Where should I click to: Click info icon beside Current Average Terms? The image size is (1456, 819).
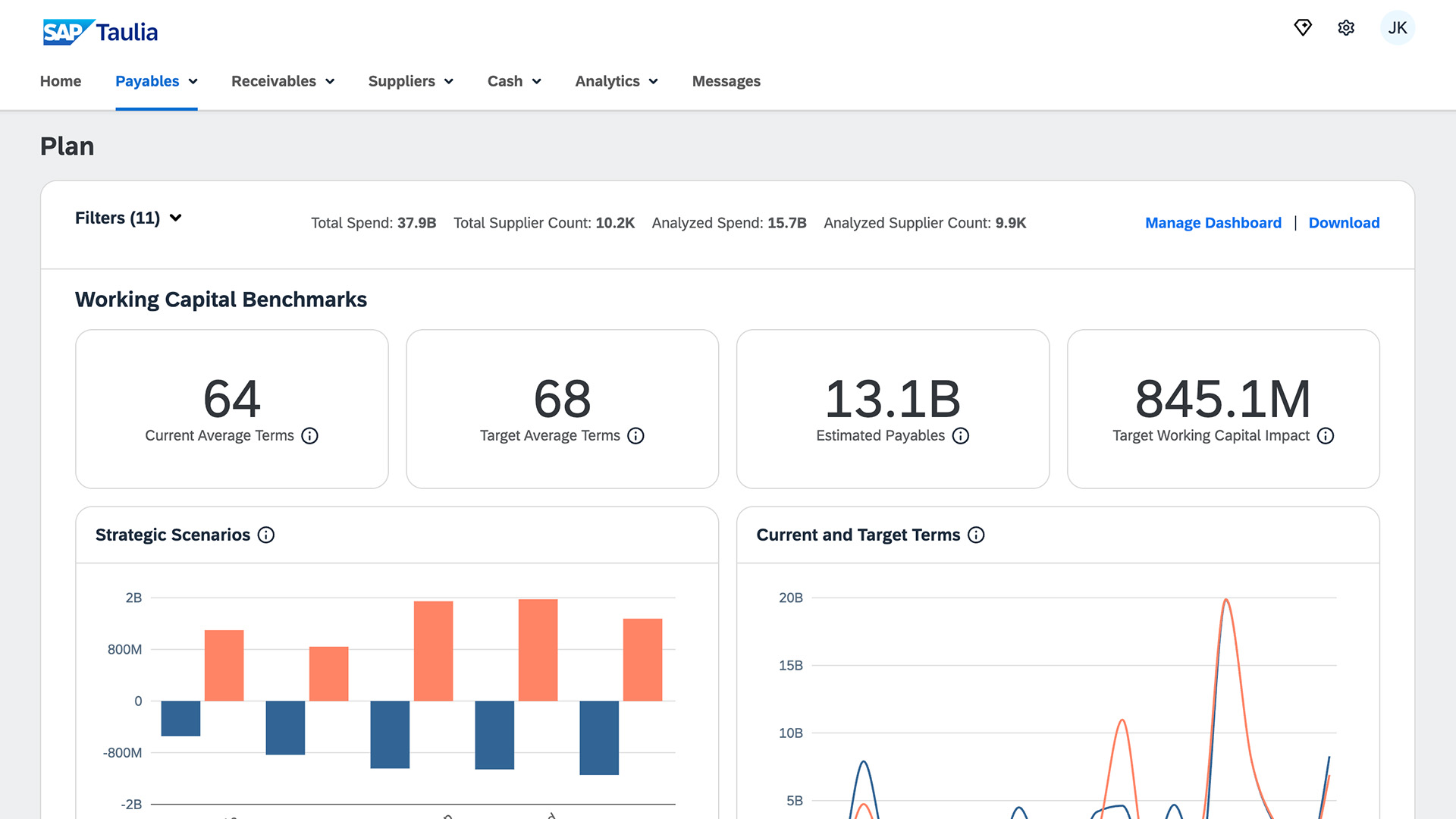point(309,436)
